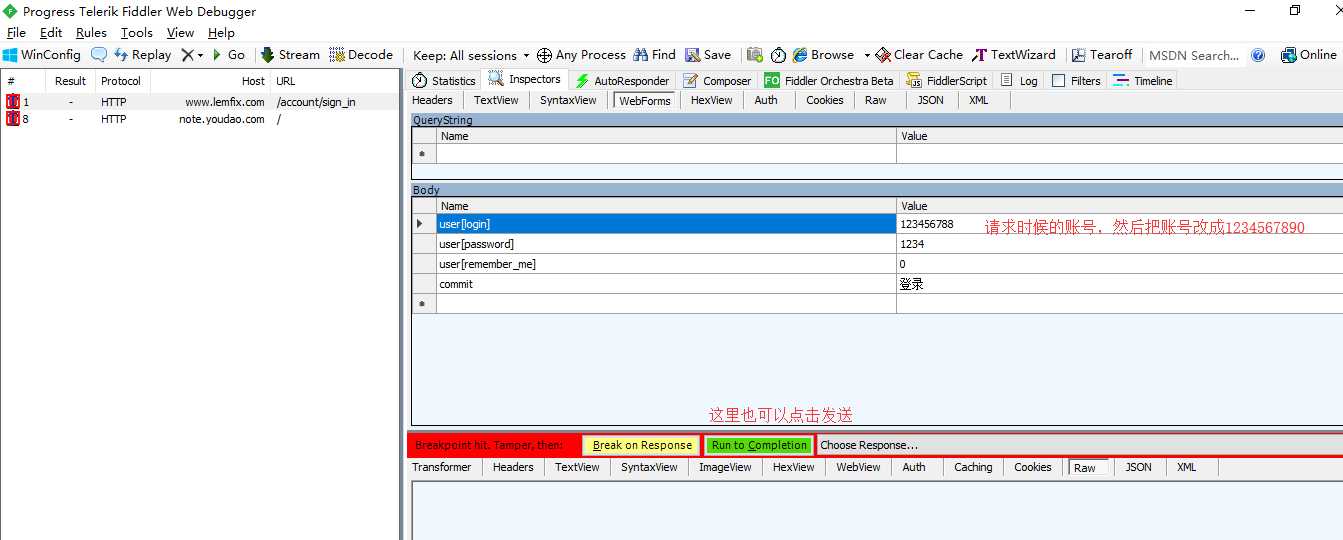Select response Caching tab
The width and height of the screenshot is (1343, 540).
(973, 467)
